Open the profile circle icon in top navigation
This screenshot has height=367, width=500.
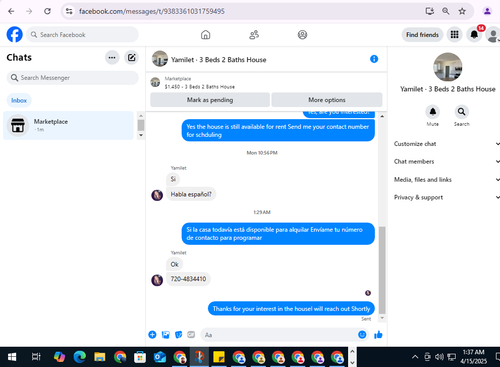302,35
